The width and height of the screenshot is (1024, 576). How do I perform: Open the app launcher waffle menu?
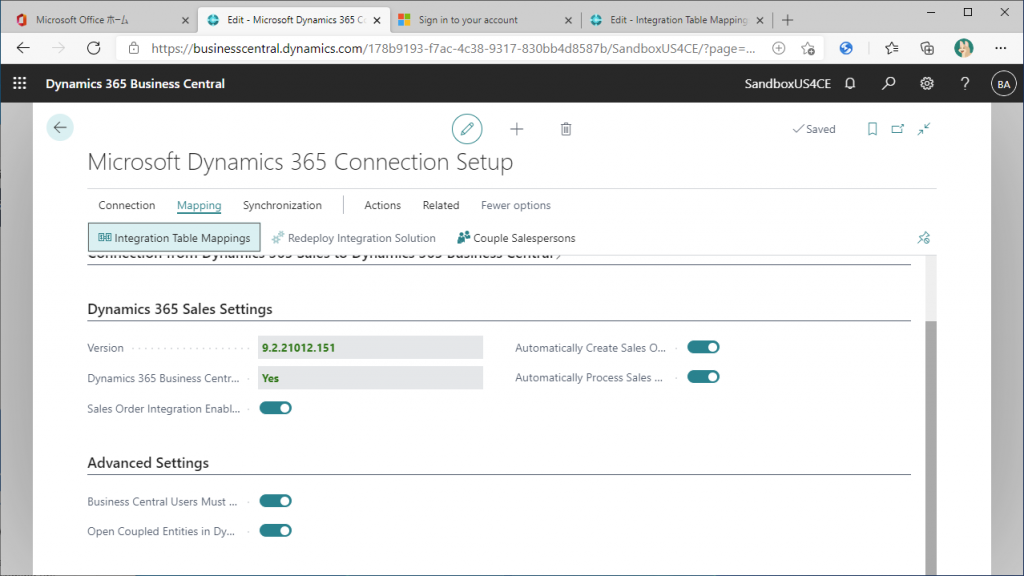pyautogui.click(x=20, y=84)
